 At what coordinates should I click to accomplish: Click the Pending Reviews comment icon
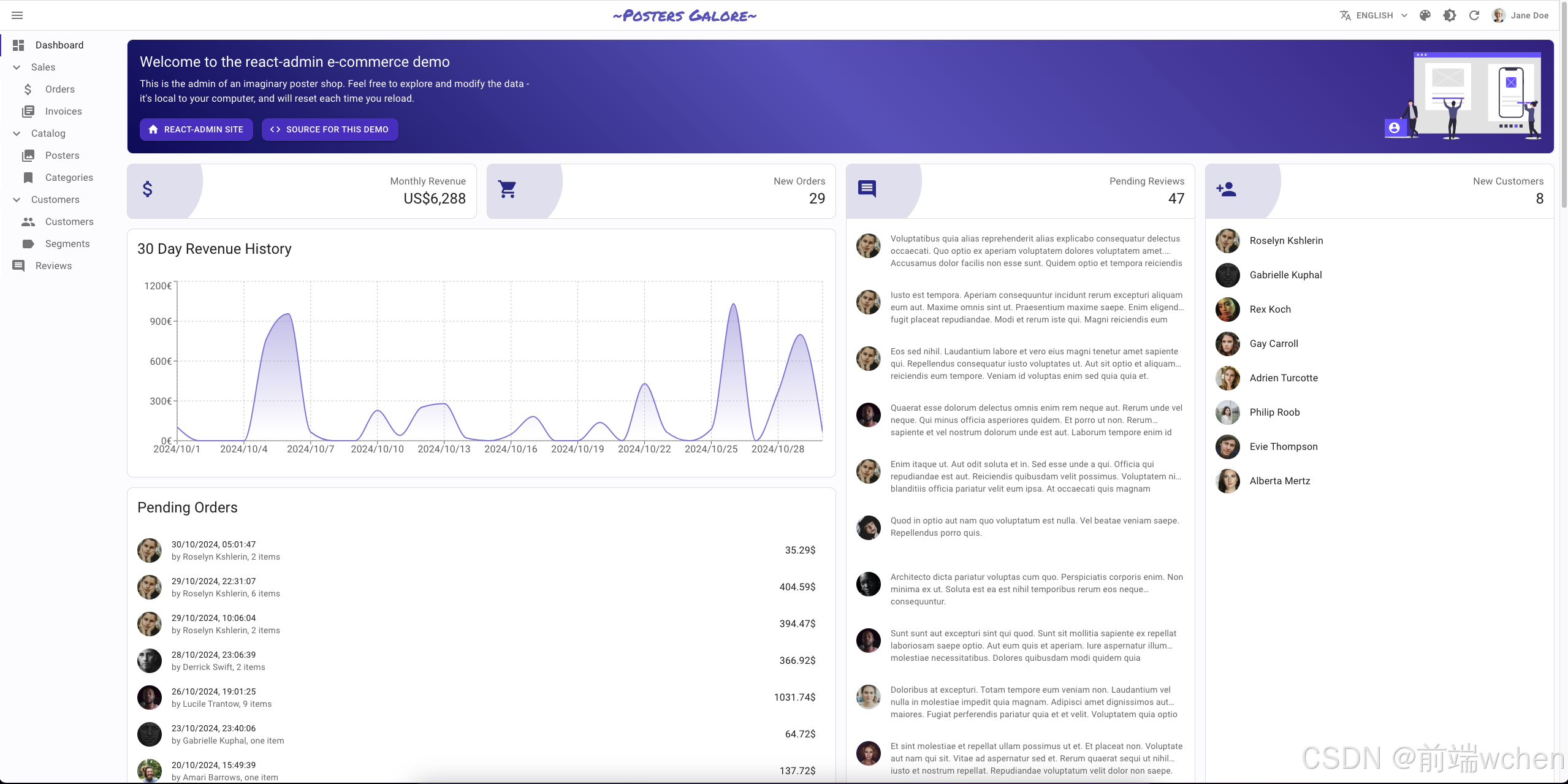[867, 189]
